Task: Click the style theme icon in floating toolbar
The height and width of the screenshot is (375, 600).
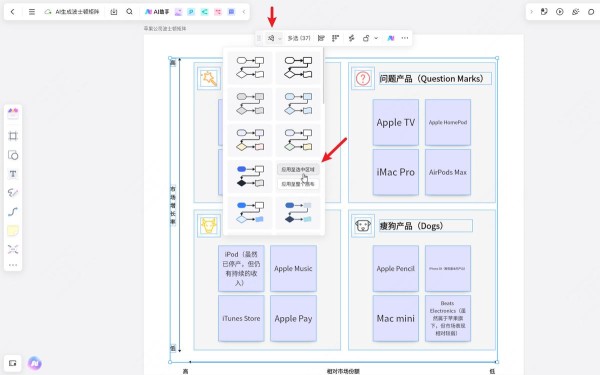Action: pyautogui.click(x=271, y=38)
